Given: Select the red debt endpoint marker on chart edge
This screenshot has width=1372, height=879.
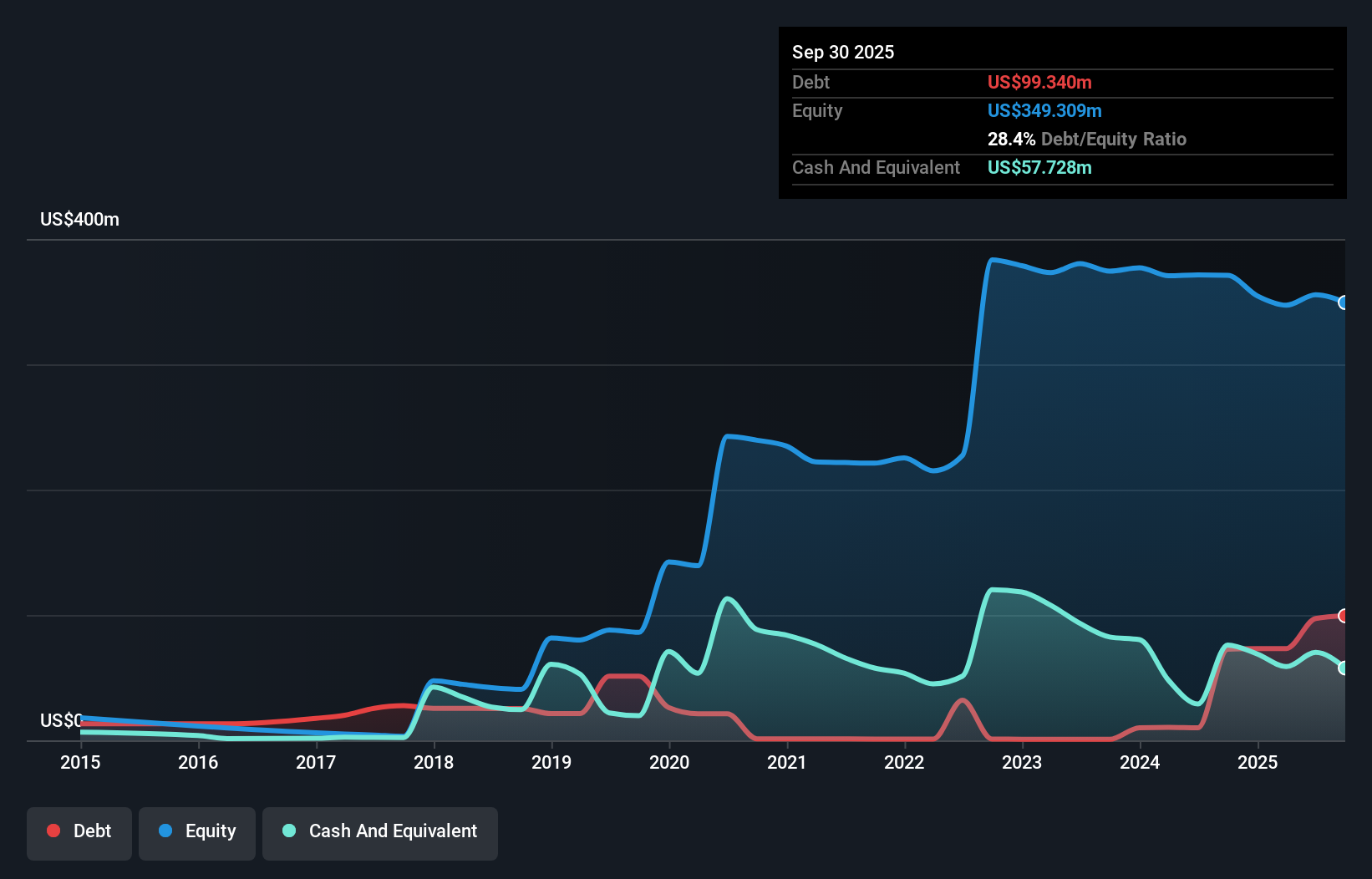Looking at the screenshot, I should [x=1344, y=616].
